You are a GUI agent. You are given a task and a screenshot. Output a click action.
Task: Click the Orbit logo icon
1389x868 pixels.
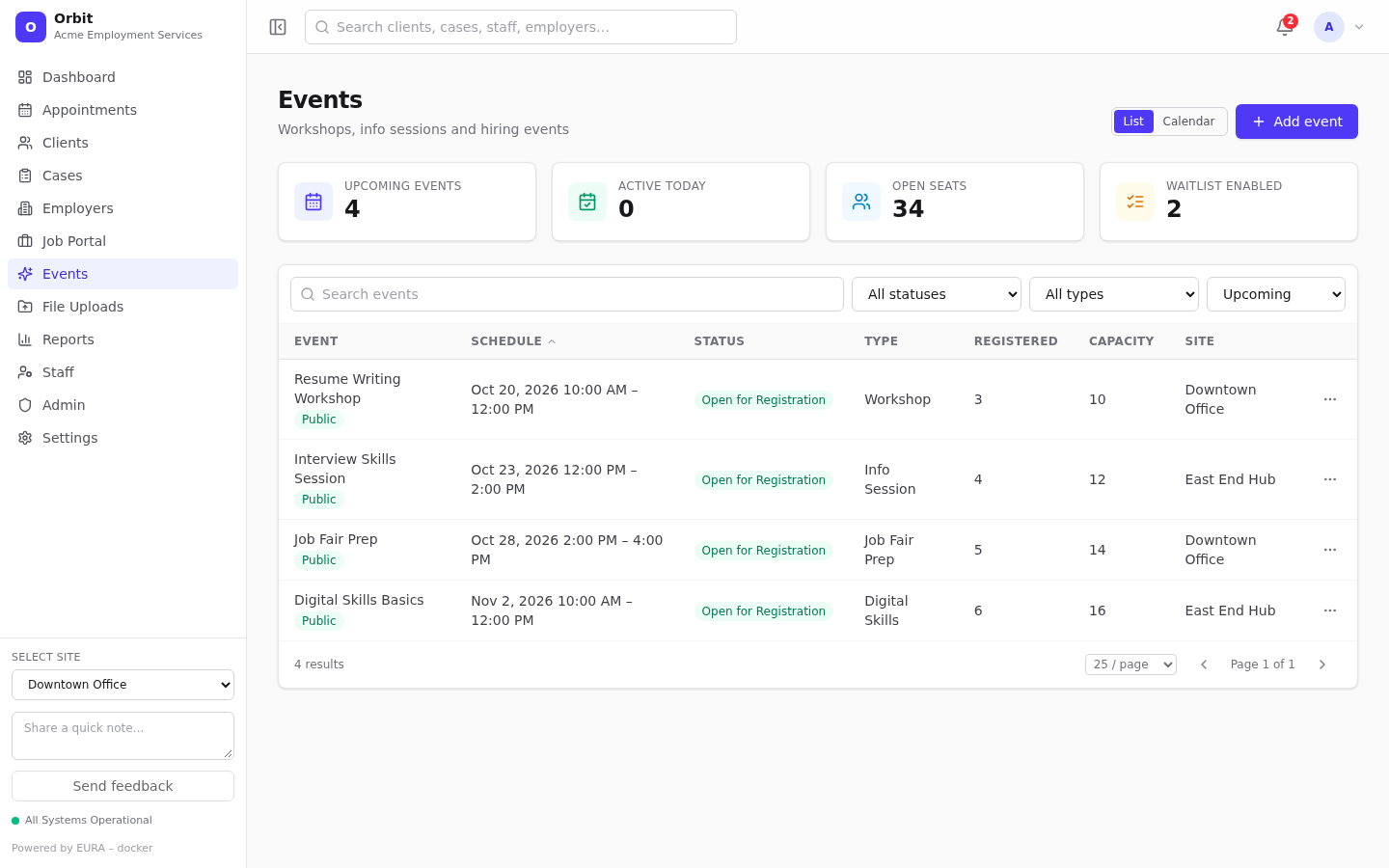pos(31,27)
